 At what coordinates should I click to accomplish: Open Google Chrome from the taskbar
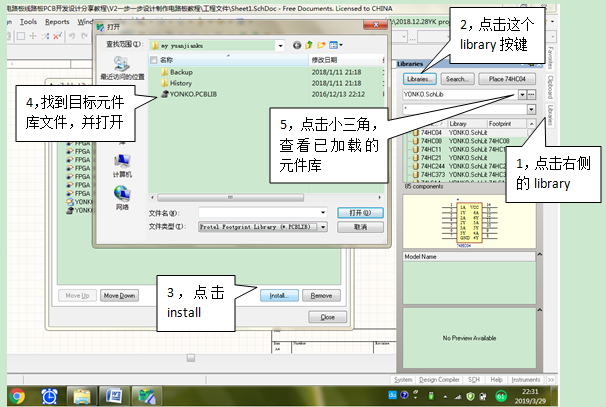pyautogui.click(x=17, y=397)
